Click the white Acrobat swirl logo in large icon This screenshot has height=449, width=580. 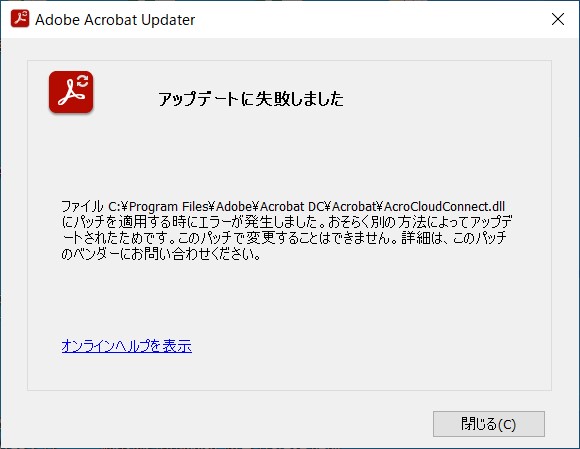pos(70,94)
